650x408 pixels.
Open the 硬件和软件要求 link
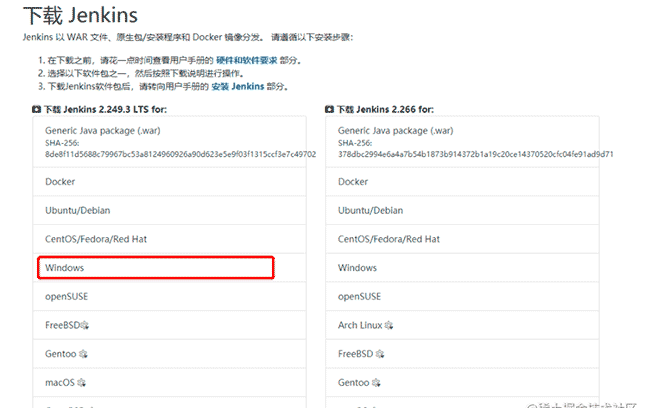click(x=247, y=61)
